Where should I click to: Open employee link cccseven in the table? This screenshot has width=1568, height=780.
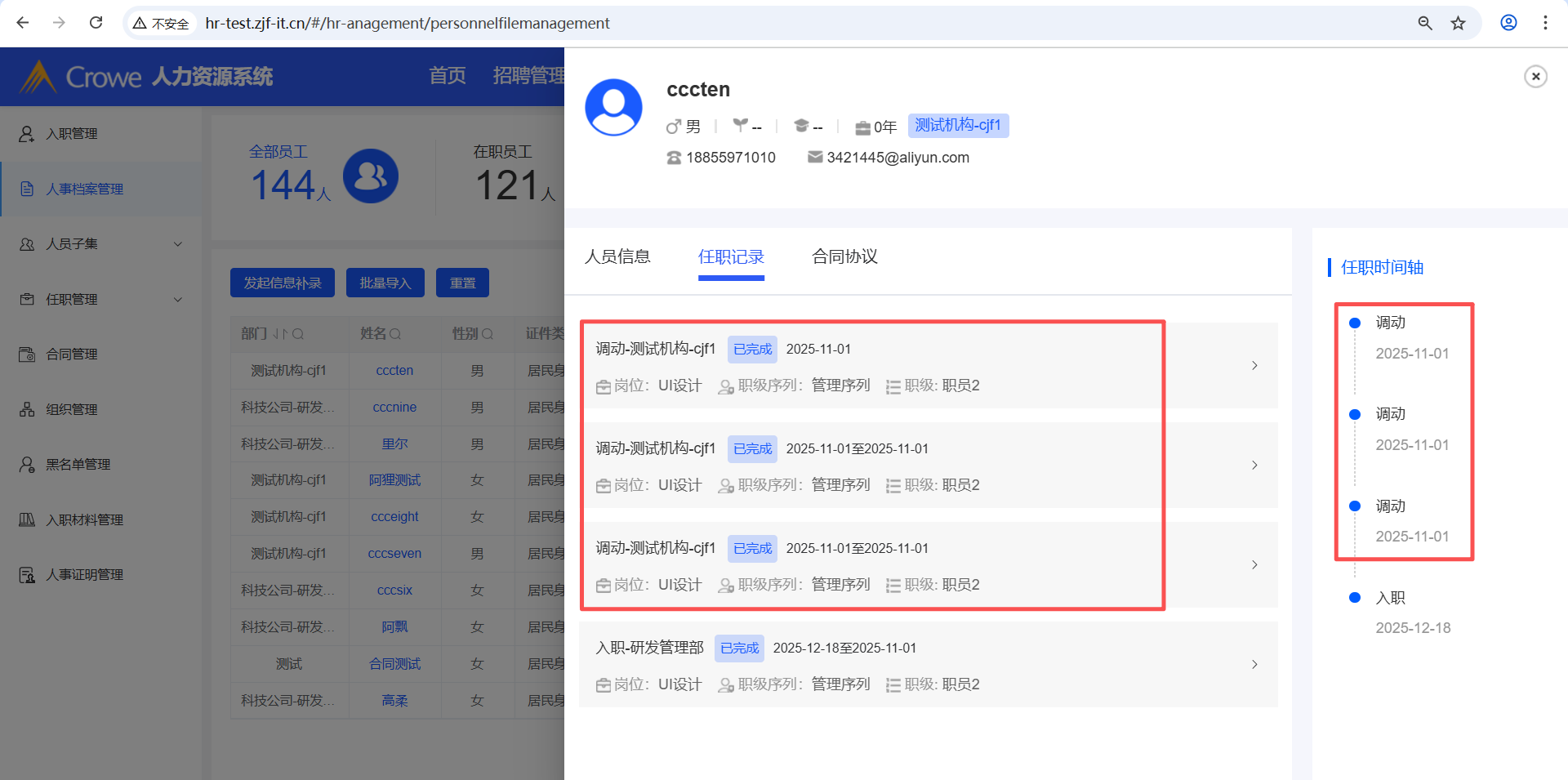pyautogui.click(x=394, y=554)
